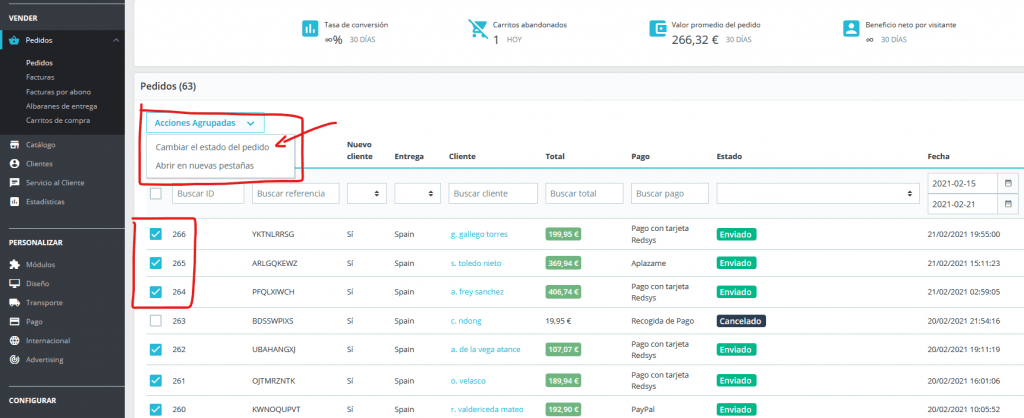The height and width of the screenshot is (418, 1024).
Task: Select Abrir en nuevas pestañas
Action: tap(204, 166)
